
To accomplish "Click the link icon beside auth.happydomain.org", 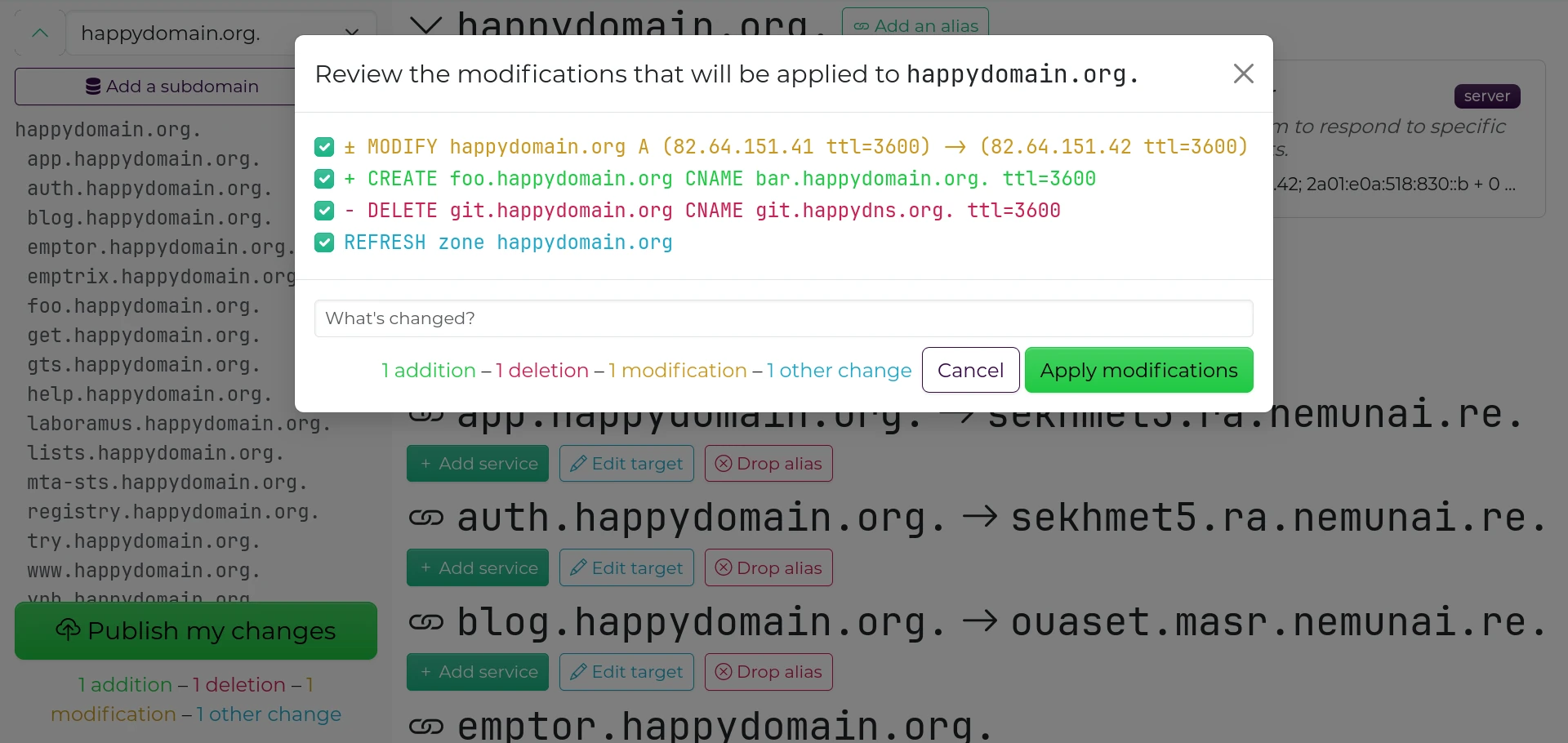I will pyautogui.click(x=425, y=518).
